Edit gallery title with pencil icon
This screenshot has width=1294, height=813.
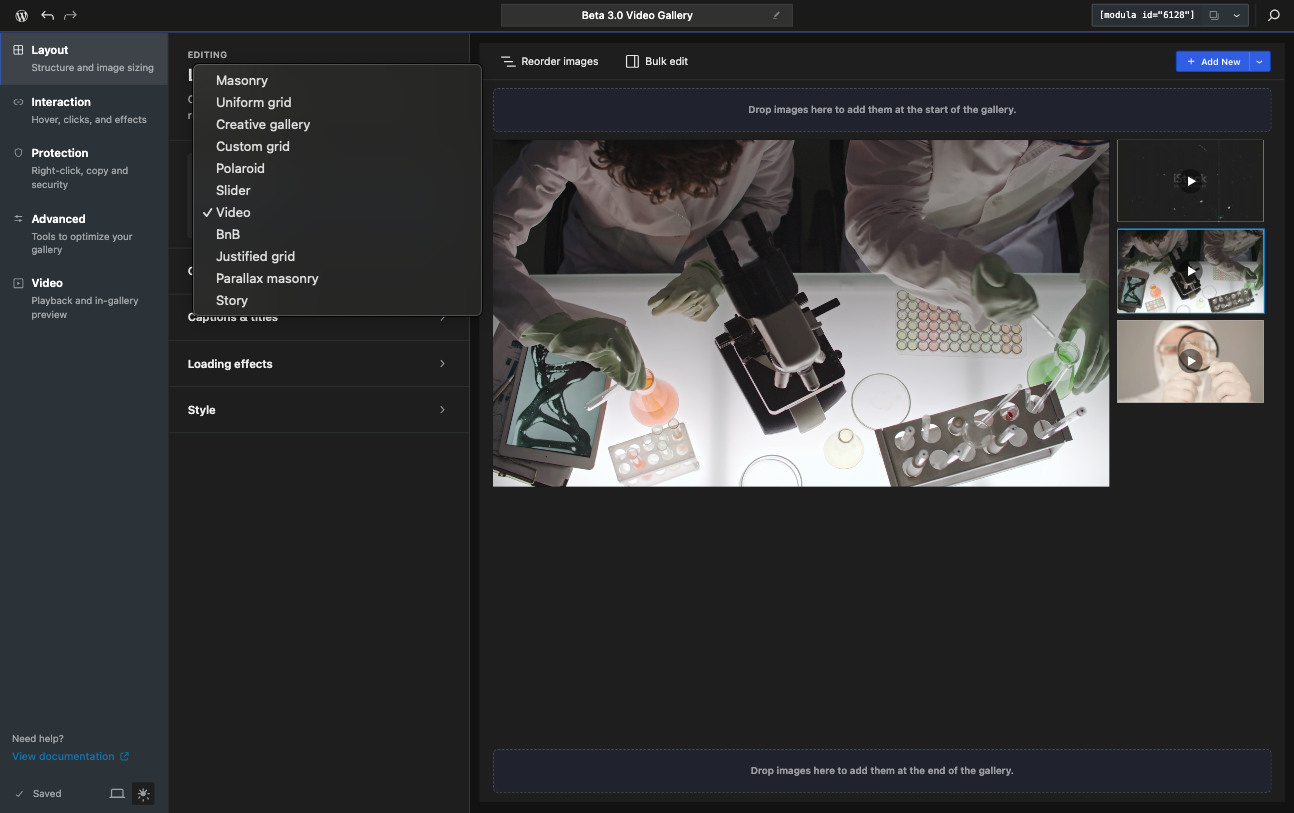click(x=776, y=16)
